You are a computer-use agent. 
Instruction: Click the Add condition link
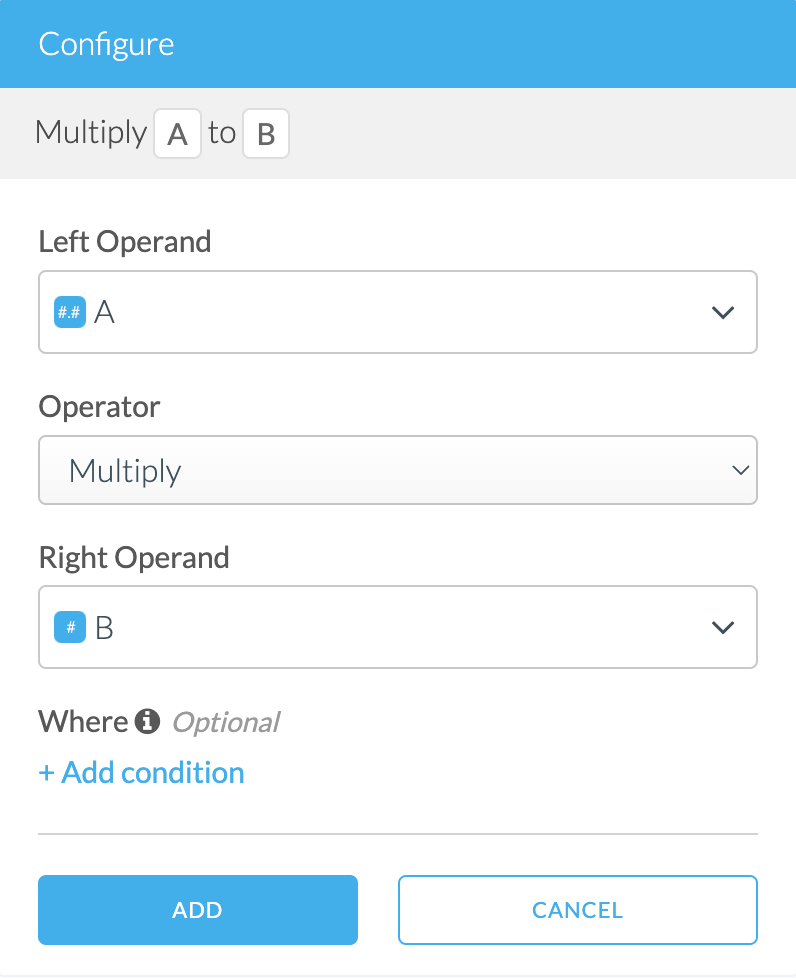click(150, 772)
